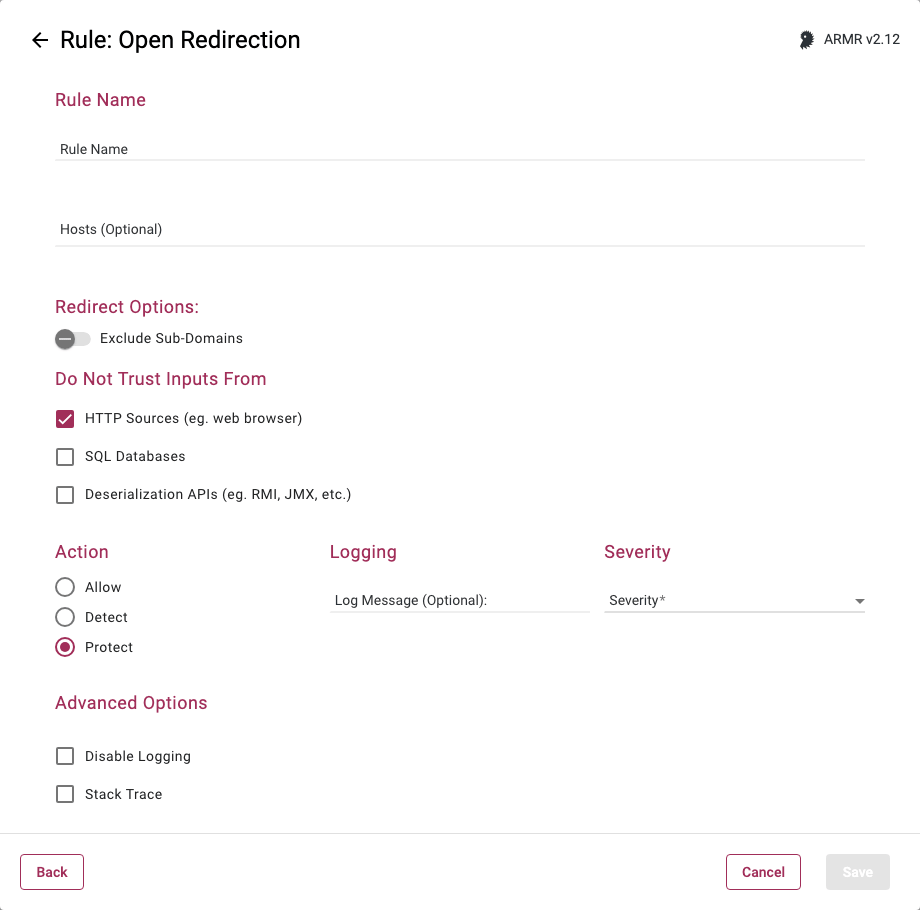Enable the Disable Logging checkbox
This screenshot has height=910, width=920.
65,756
